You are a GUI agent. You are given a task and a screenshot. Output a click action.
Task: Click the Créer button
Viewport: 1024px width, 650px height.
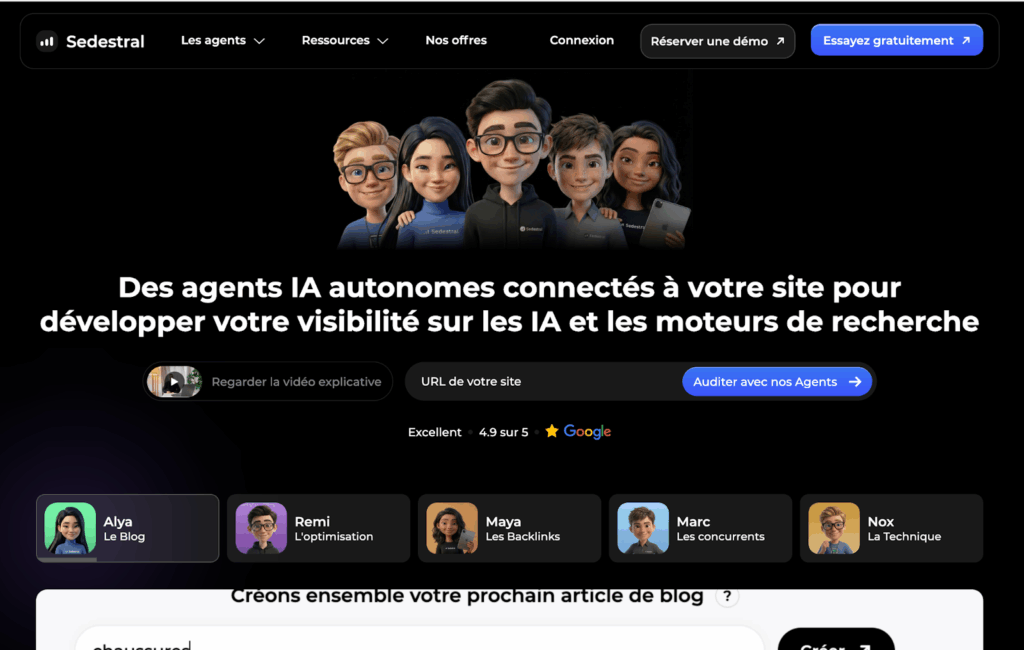pos(836,640)
